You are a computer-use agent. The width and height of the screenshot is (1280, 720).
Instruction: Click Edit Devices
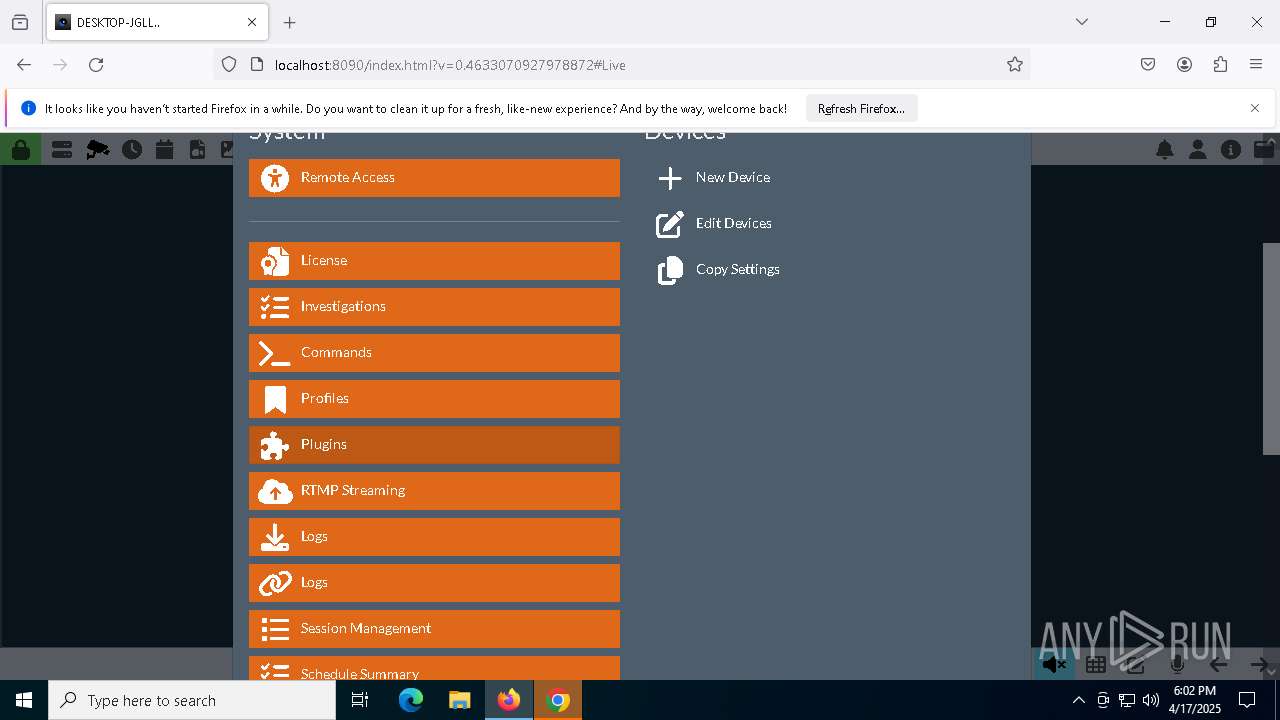pos(734,223)
